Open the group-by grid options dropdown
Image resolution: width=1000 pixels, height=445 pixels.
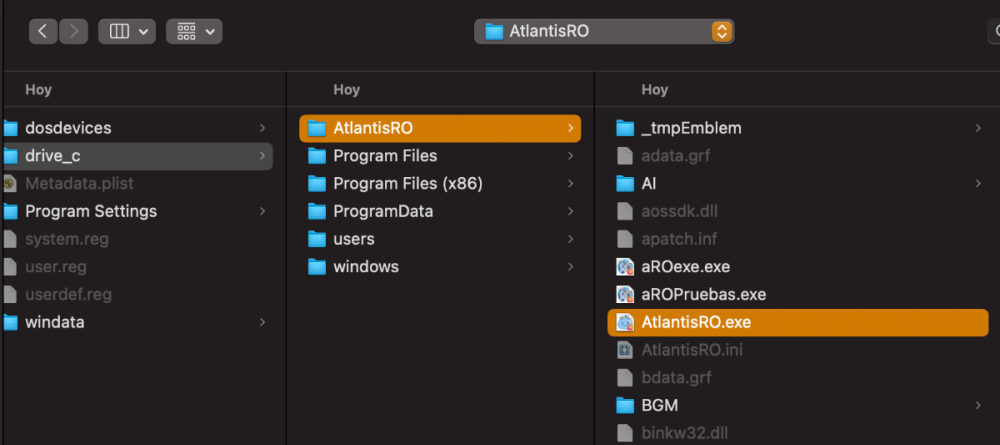194,31
